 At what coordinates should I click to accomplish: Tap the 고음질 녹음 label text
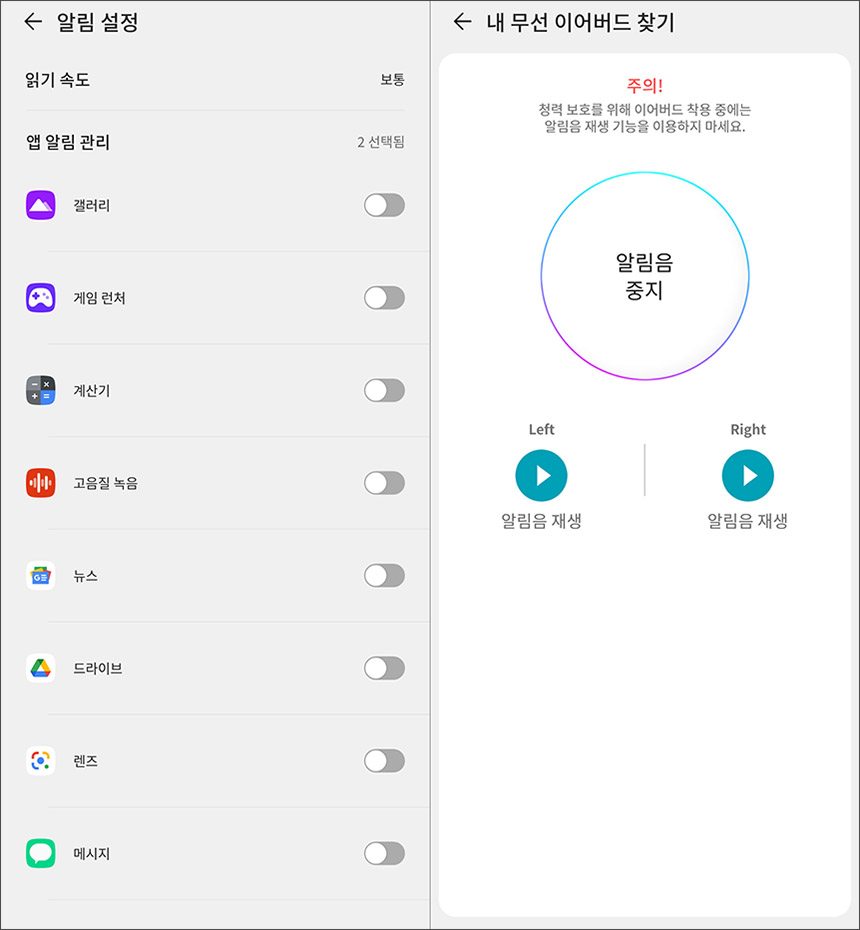[106, 483]
